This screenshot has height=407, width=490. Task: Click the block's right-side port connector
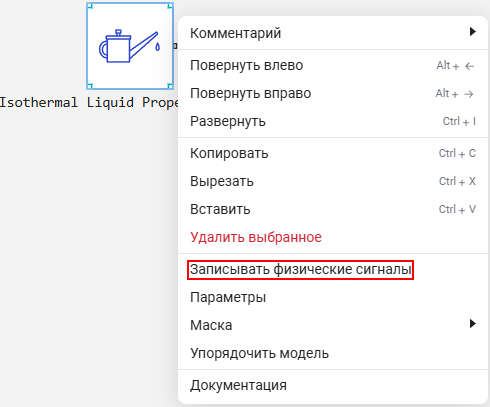click(x=175, y=46)
